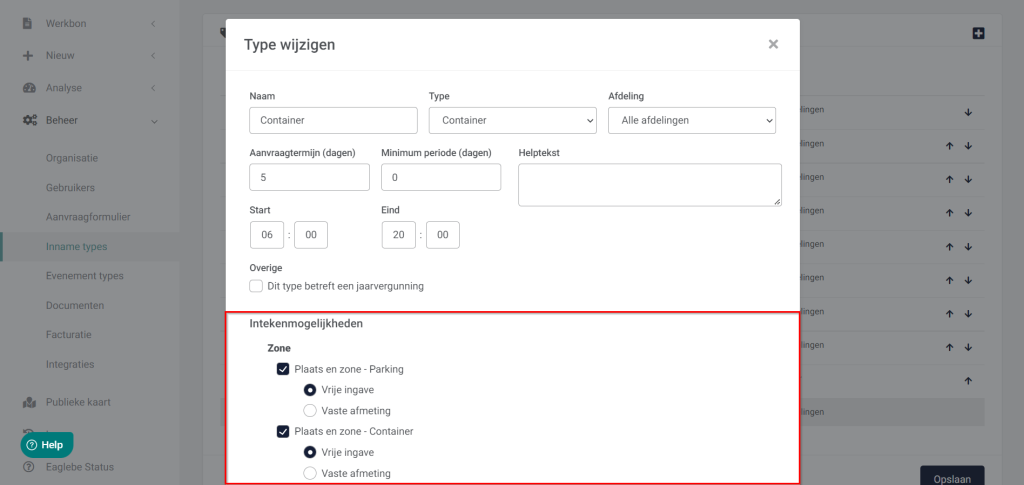Select Vrije ingave under Container zone
The width and height of the screenshot is (1024, 485).
(310, 452)
